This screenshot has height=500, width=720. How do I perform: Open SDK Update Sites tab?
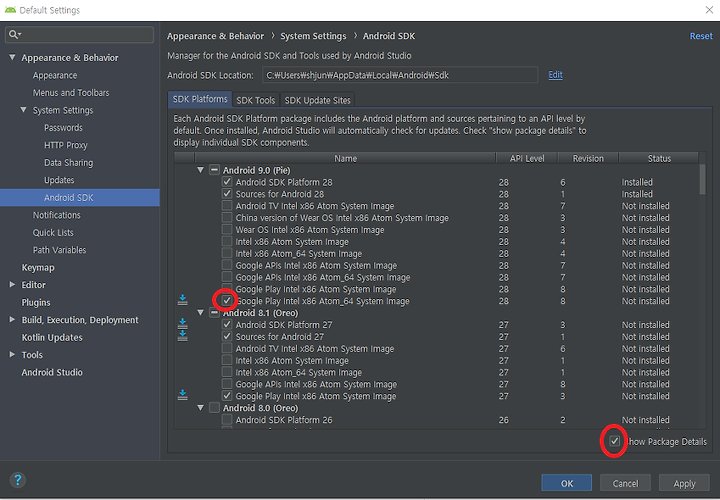point(317,100)
